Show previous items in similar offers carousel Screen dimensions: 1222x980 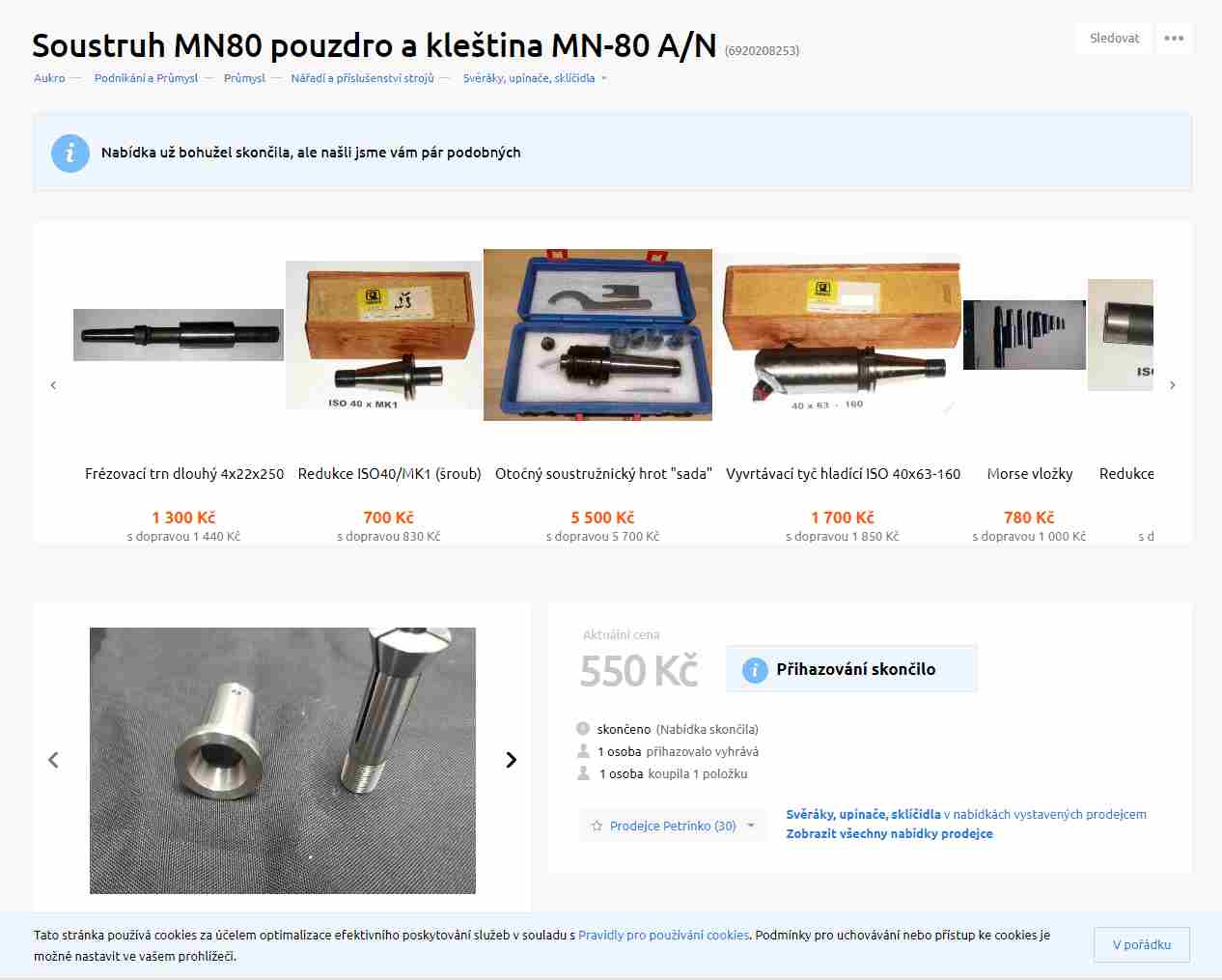tap(53, 385)
